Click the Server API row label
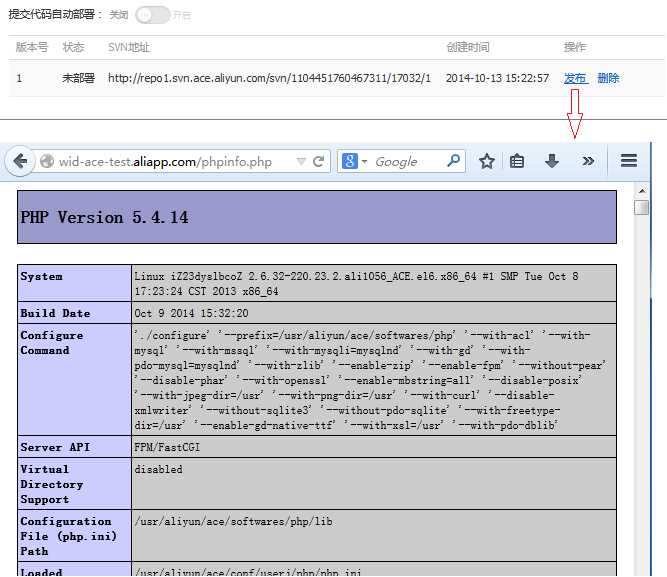This screenshot has height=577, width=667. click(x=55, y=447)
